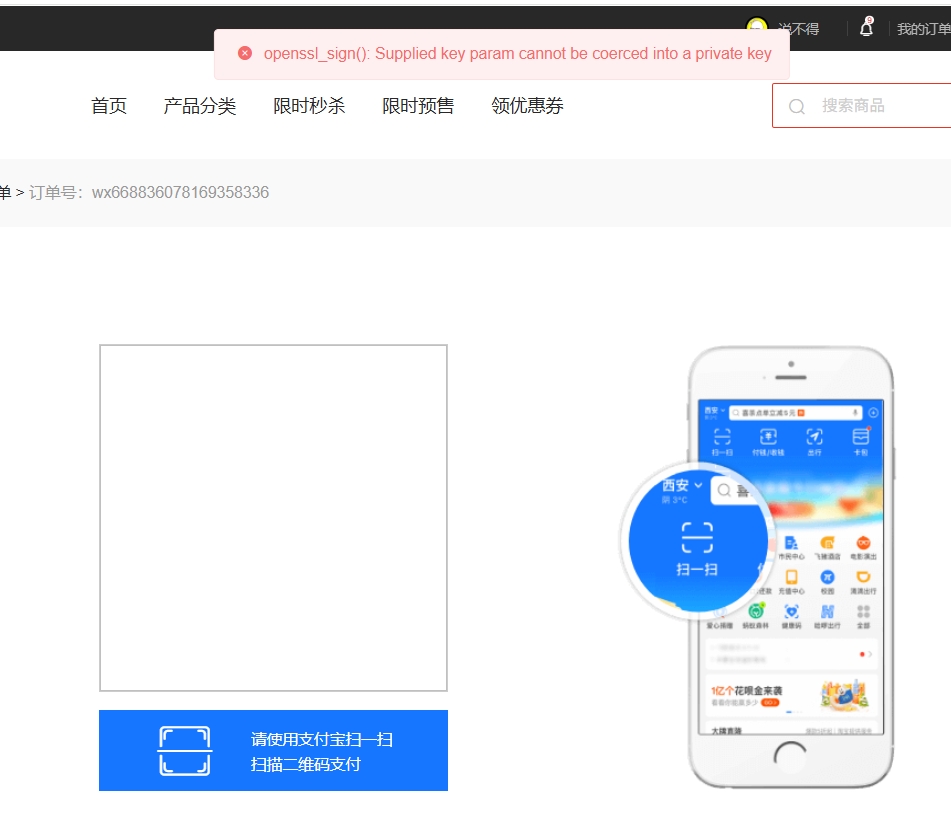Open the 产品分类 menu item

(x=200, y=106)
